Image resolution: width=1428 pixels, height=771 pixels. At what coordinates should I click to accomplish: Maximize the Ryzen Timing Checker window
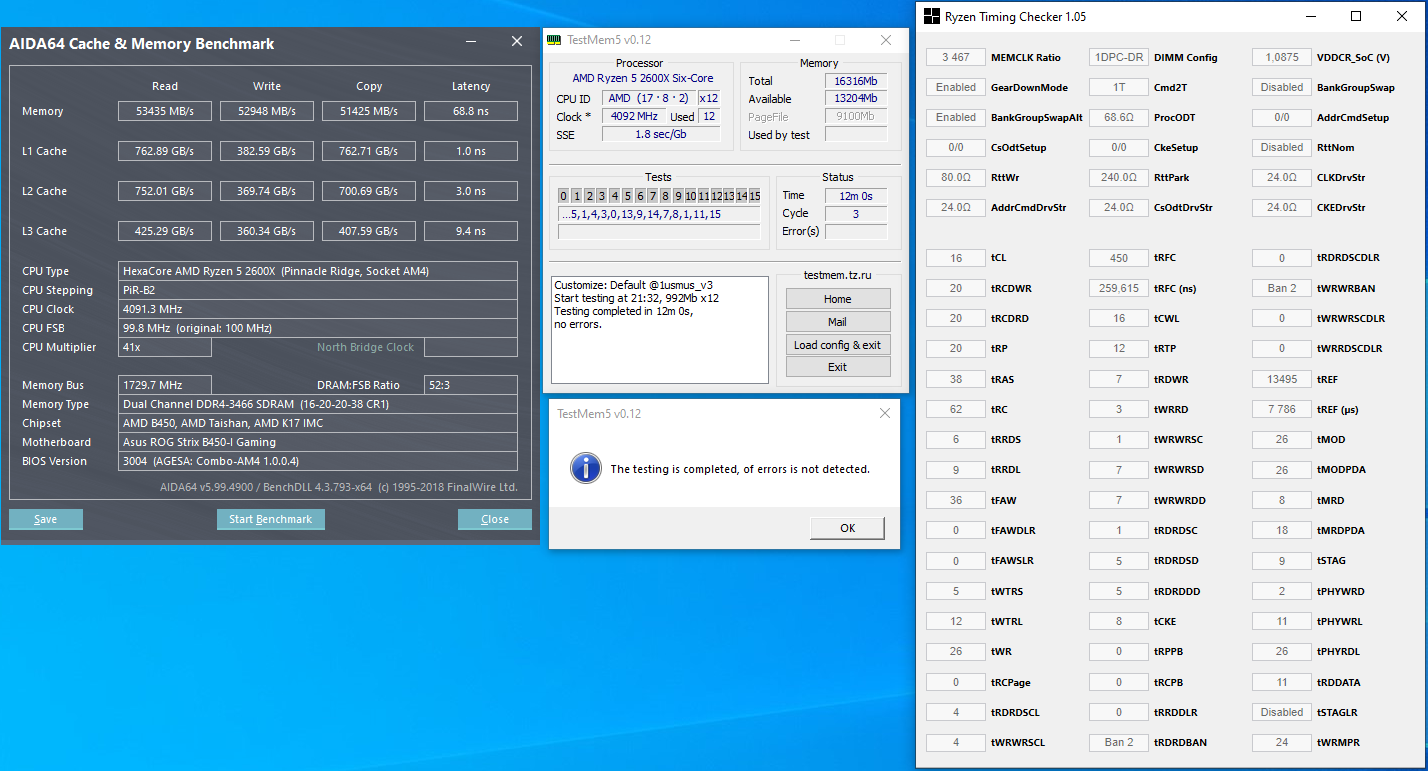(x=1356, y=16)
